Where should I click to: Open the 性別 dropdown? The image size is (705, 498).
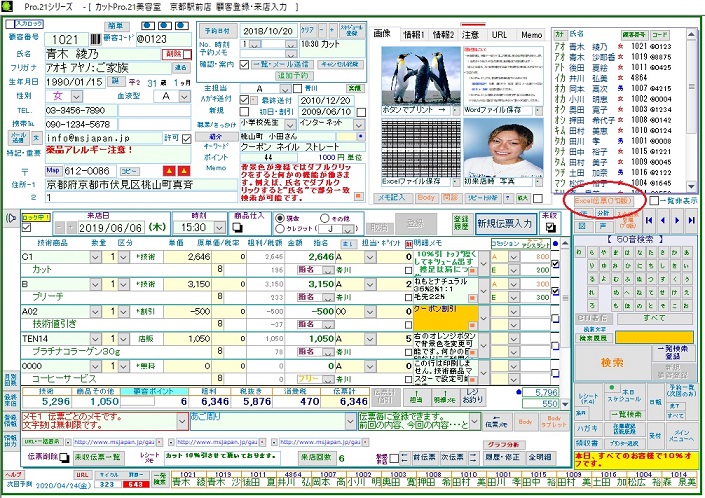(76, 96)
